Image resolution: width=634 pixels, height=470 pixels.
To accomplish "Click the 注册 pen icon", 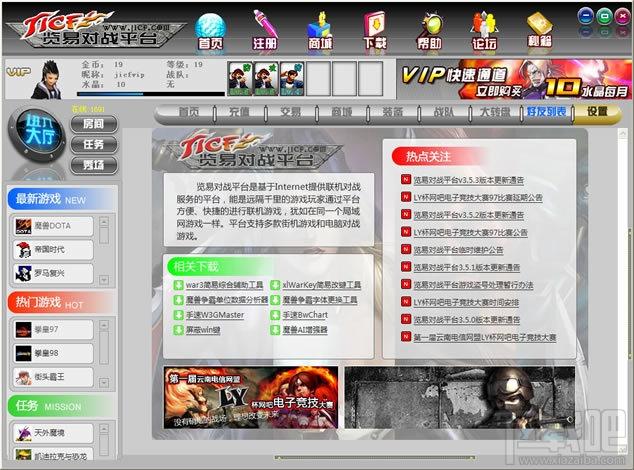I will [265, 30].
